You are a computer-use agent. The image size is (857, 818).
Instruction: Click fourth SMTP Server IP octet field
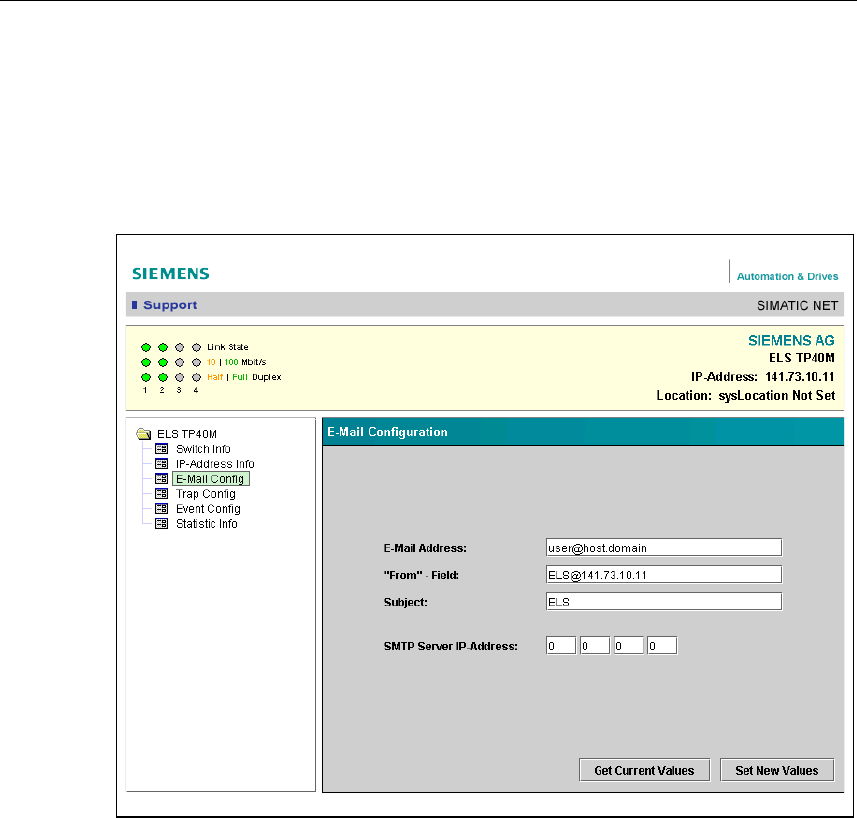coord(662,646)
